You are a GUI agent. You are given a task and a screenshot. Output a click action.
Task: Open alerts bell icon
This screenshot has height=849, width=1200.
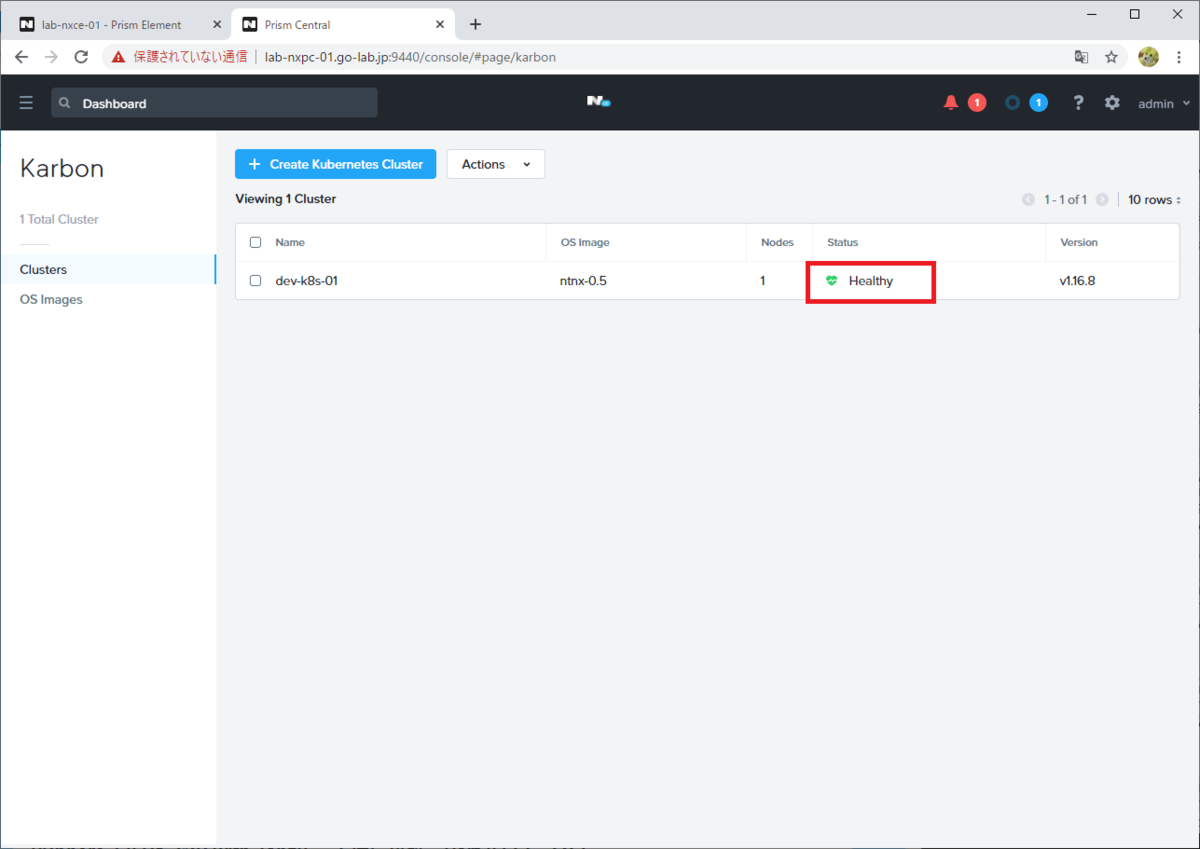[x=951, y=103]
